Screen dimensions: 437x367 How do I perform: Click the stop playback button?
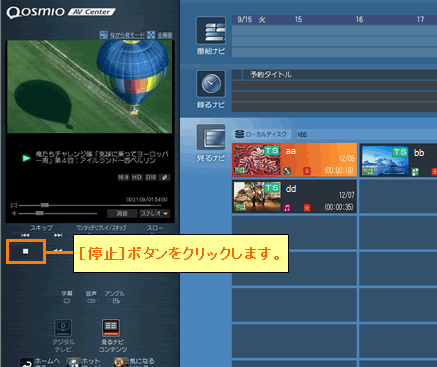[26, 251]
